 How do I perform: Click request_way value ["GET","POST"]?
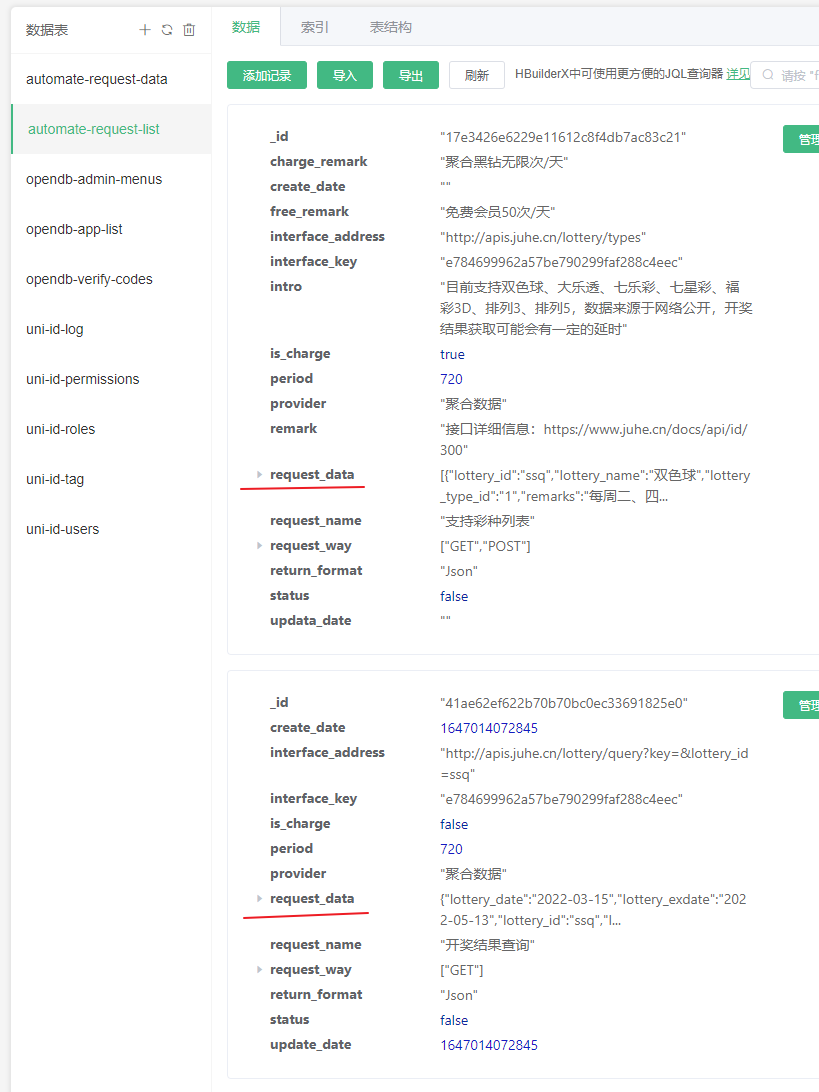pyautogui.click(x=485, y=546)
